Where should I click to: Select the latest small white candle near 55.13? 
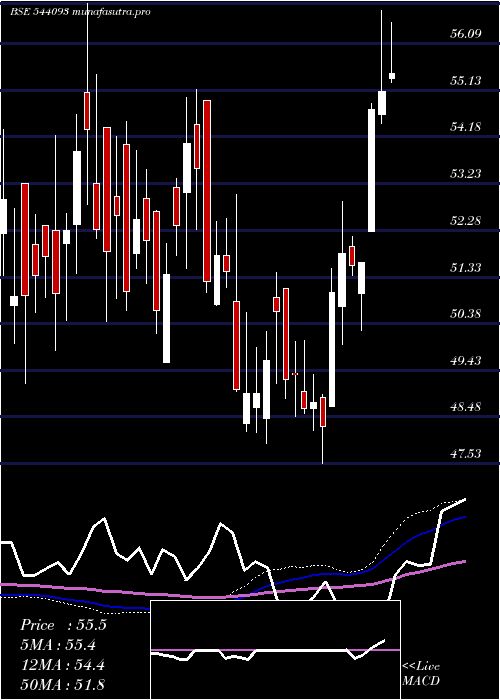[x=392, y=76]
